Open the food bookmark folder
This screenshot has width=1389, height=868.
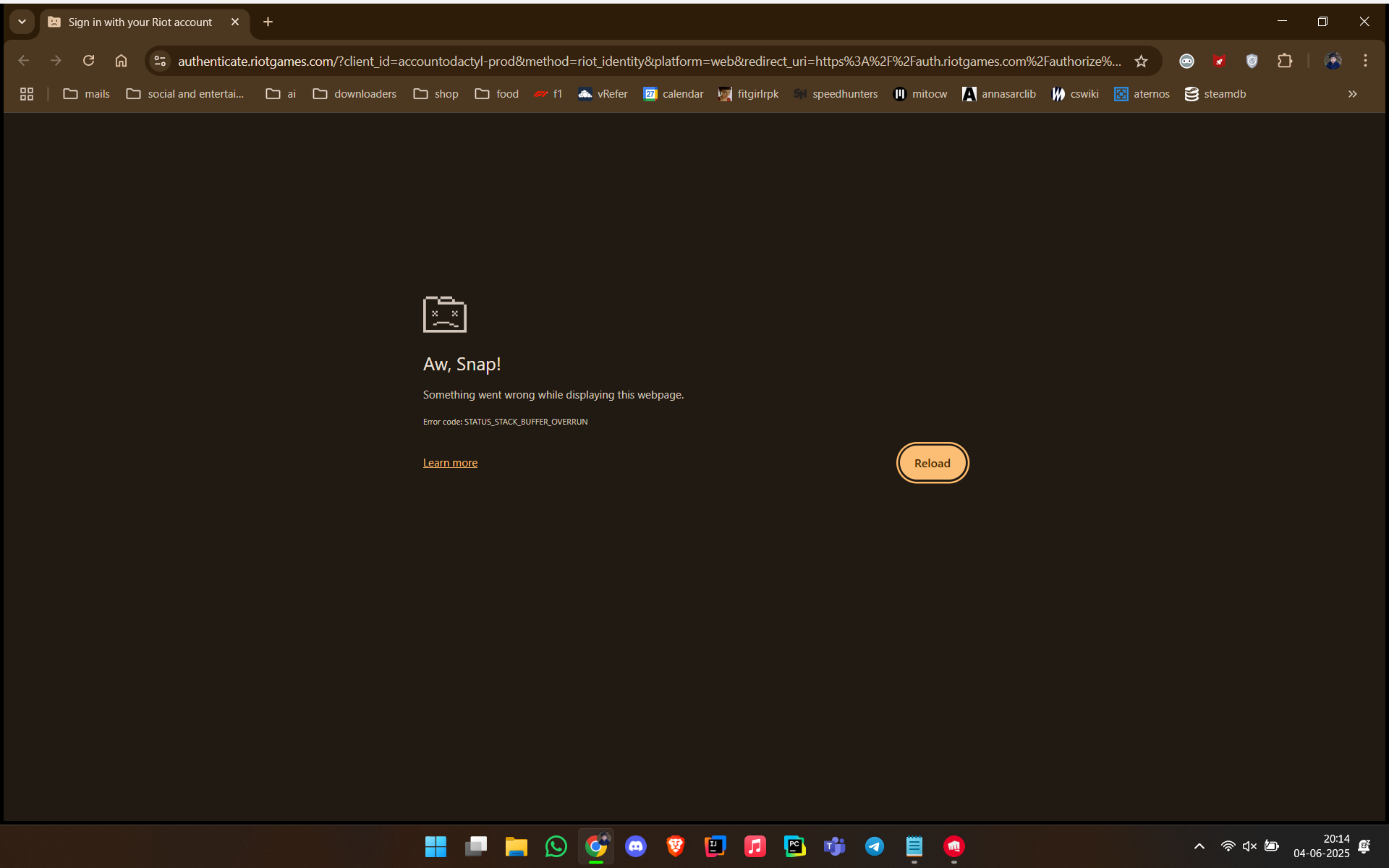click(x=497, y=94)
